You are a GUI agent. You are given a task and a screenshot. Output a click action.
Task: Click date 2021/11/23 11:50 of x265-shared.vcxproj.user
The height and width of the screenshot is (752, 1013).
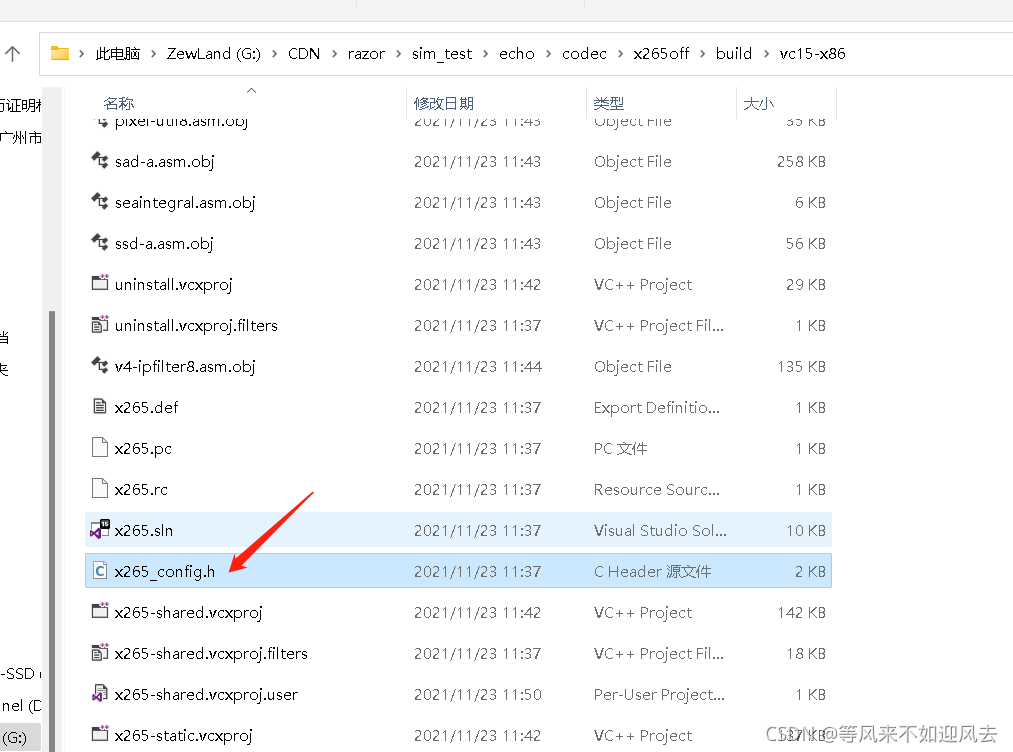coord(477,695)
